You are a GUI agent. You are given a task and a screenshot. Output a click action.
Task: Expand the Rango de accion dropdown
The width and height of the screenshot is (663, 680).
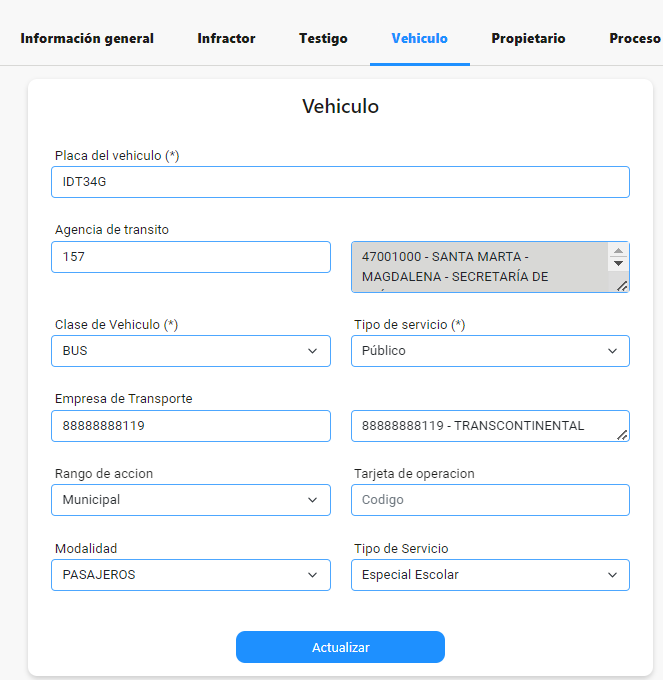[191, 500]
